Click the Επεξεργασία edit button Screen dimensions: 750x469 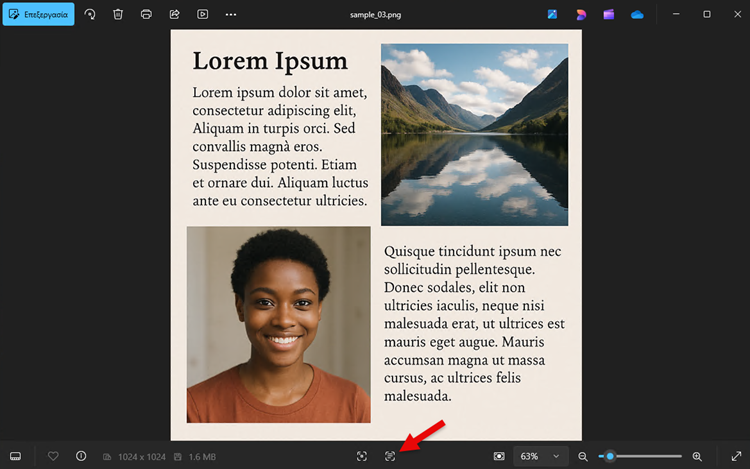39,15
